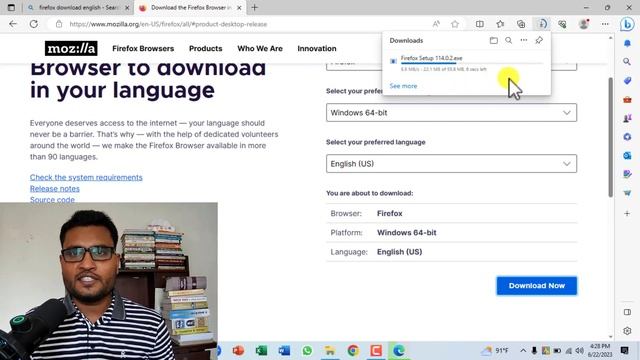
Task: Open Bing Copilot sidebar button
Action: point(627,24)
